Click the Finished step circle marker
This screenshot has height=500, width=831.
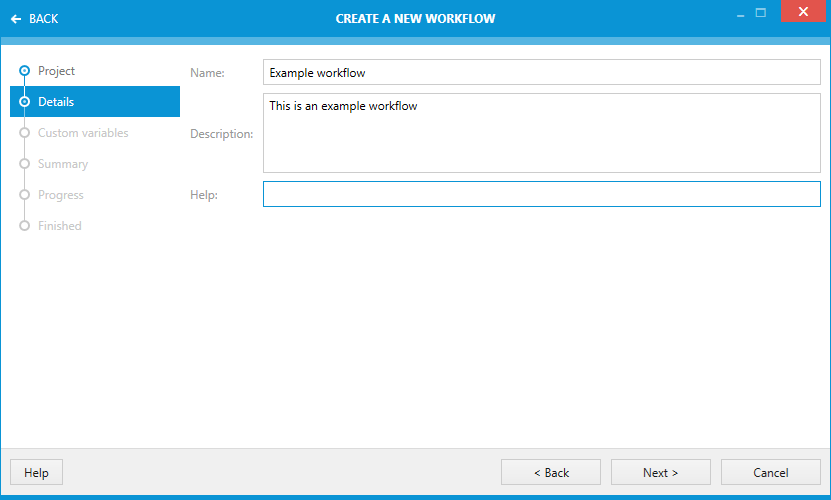24,225
